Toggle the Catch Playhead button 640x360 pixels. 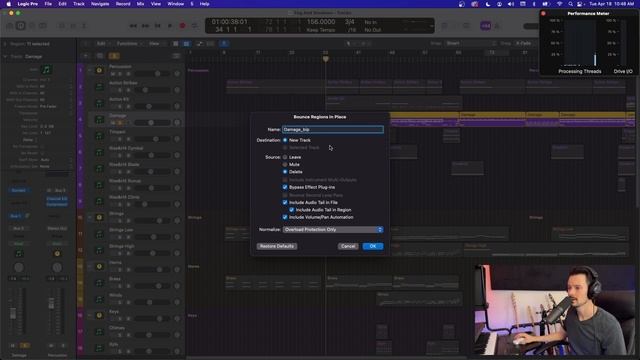point(224,43)
